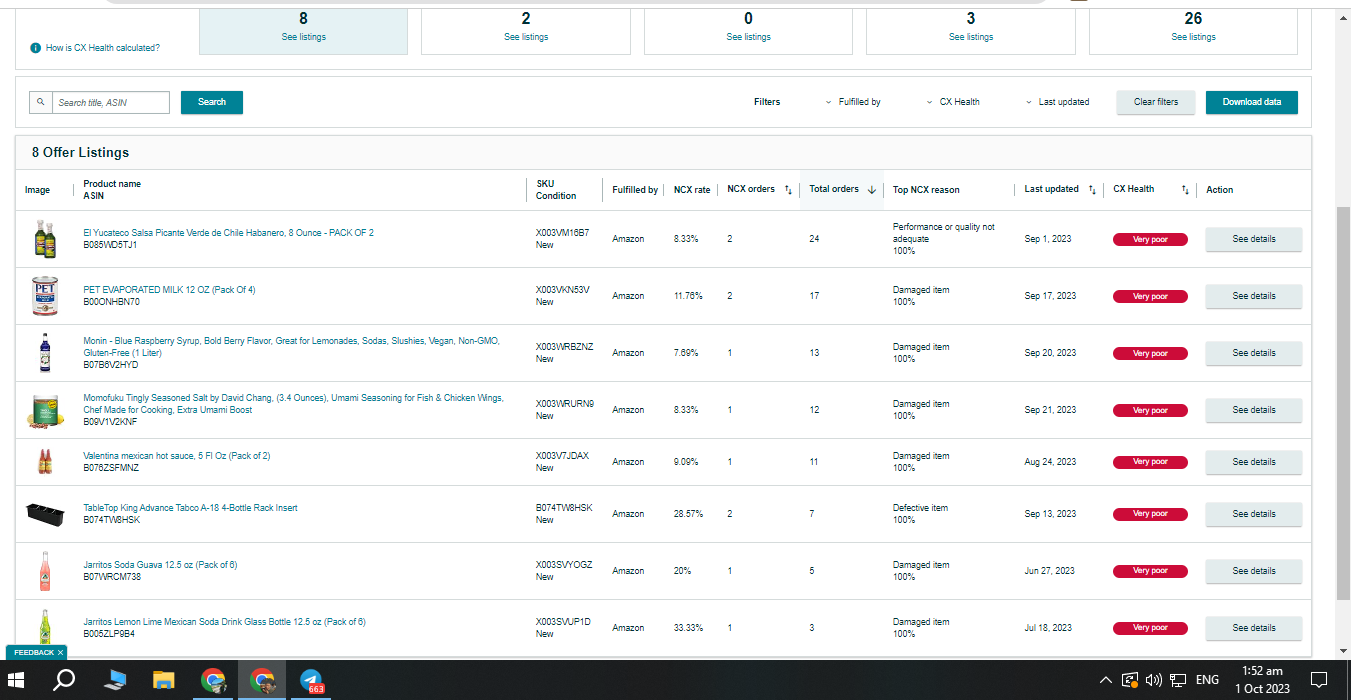Open PET Evaporated Milk product thumbnail
This screenshot has width=1351, height=700.
(45, 296)
